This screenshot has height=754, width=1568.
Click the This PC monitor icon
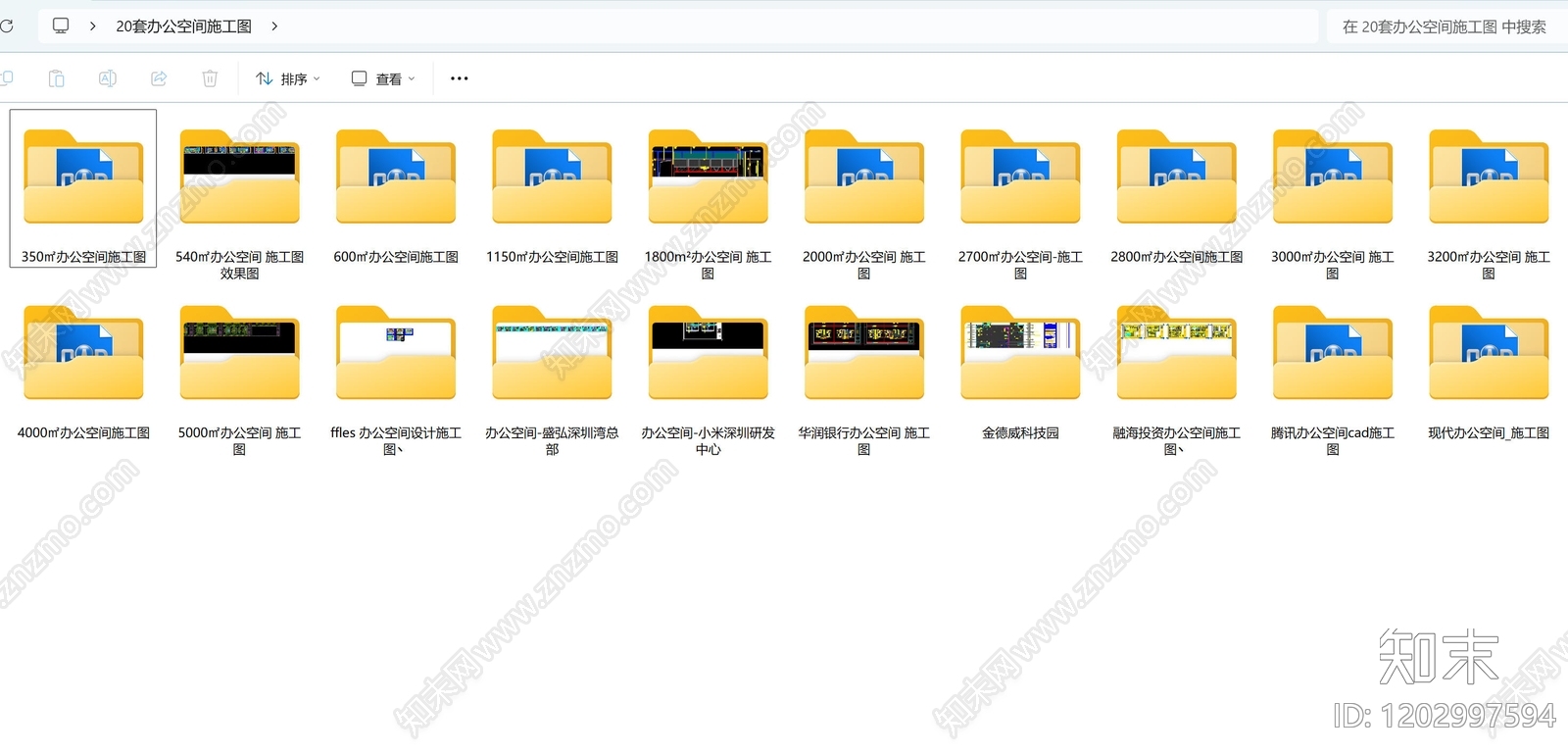61,26
